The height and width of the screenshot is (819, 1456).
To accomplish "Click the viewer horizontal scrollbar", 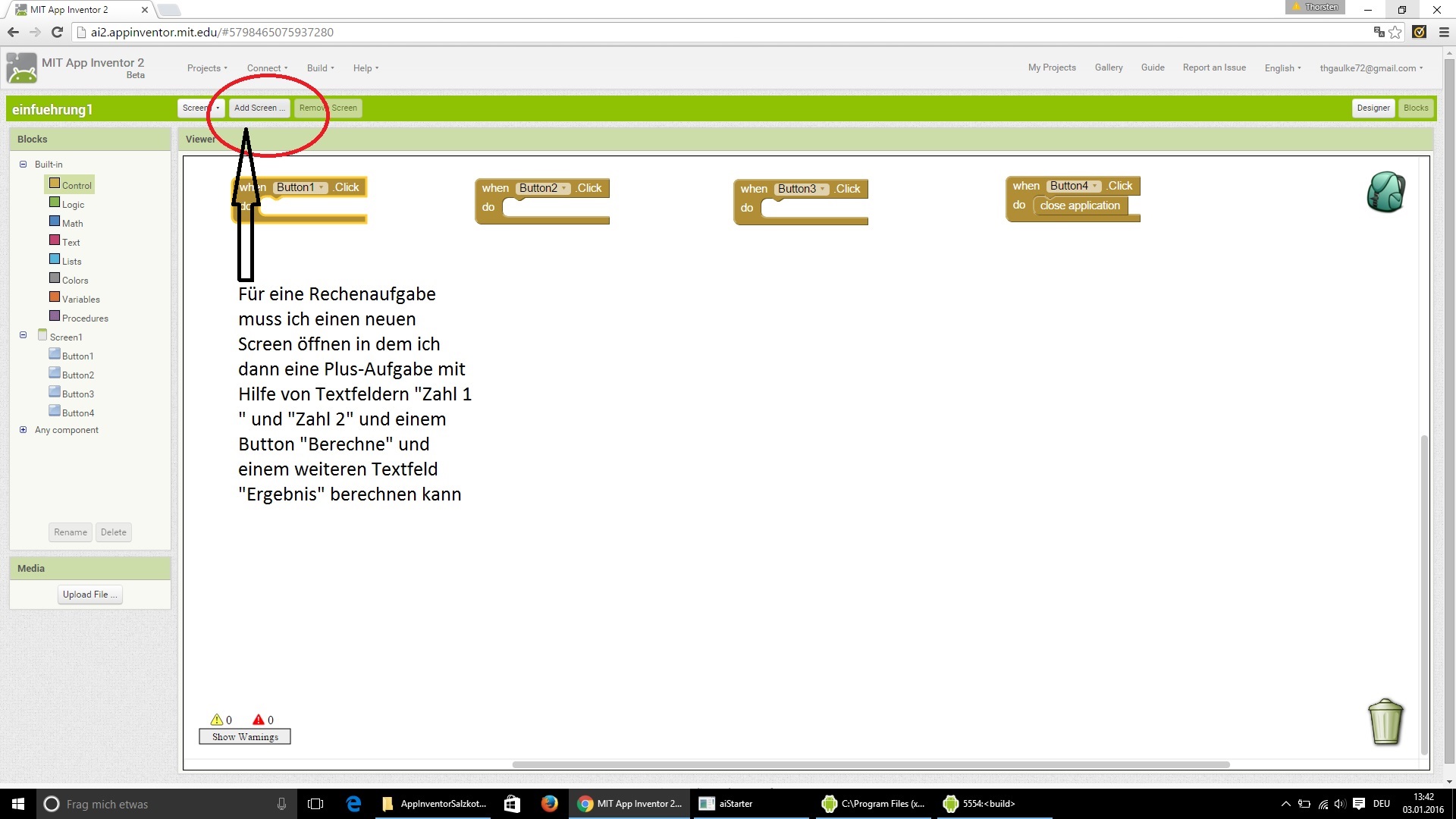I will (871, 764).
